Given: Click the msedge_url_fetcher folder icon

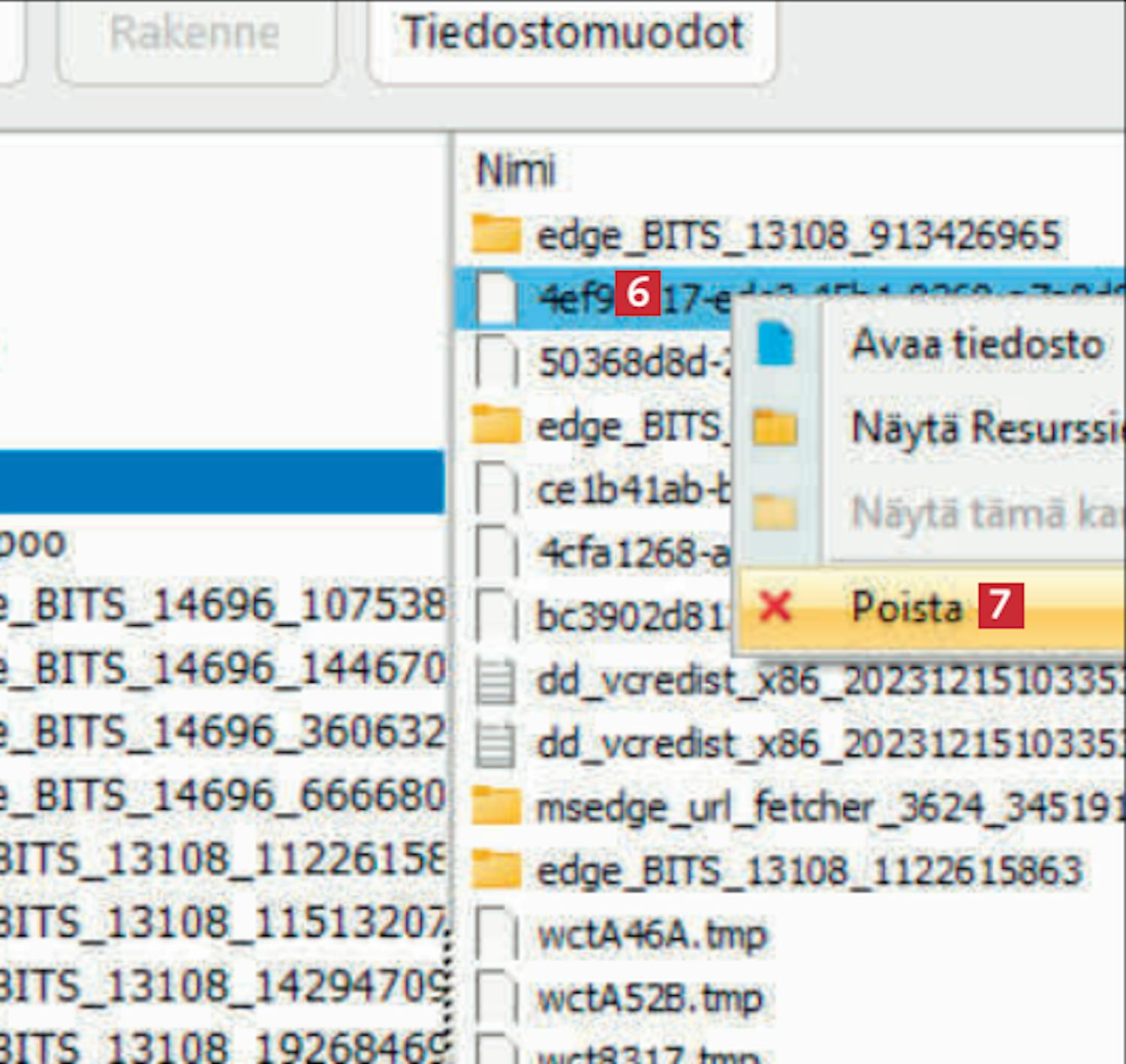Looking at the screenshot, I should click(496, 807).
